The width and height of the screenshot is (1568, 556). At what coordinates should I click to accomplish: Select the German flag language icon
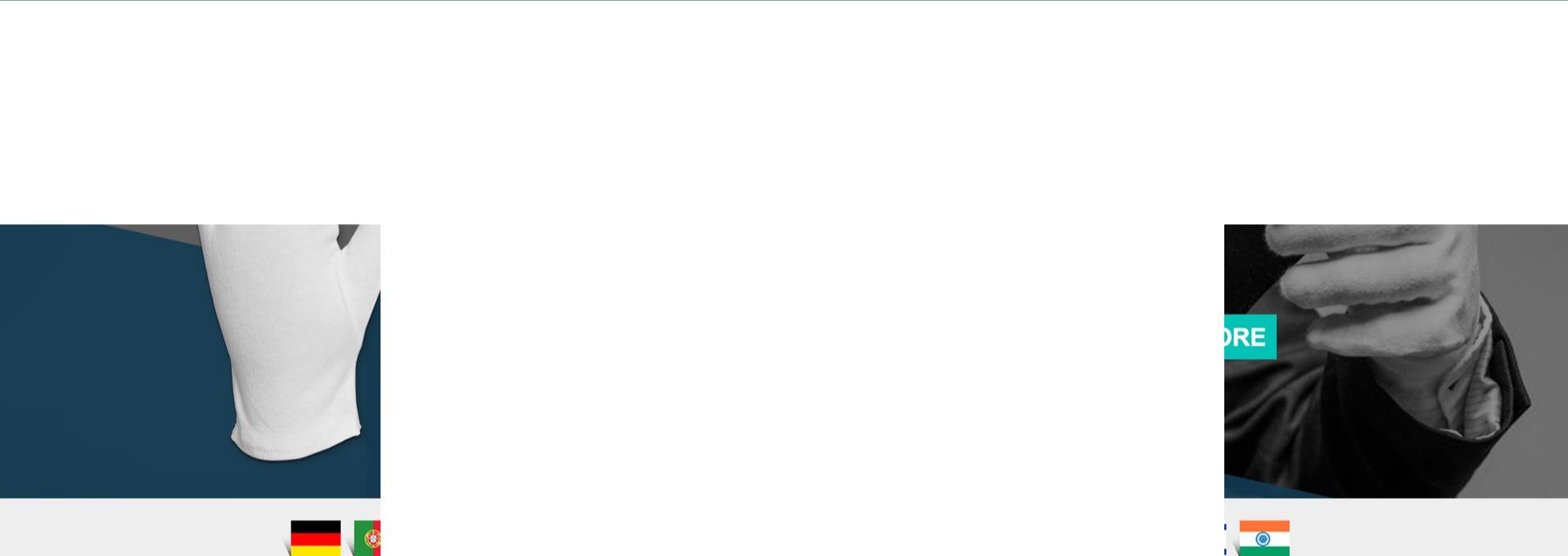tap(316, 538)
